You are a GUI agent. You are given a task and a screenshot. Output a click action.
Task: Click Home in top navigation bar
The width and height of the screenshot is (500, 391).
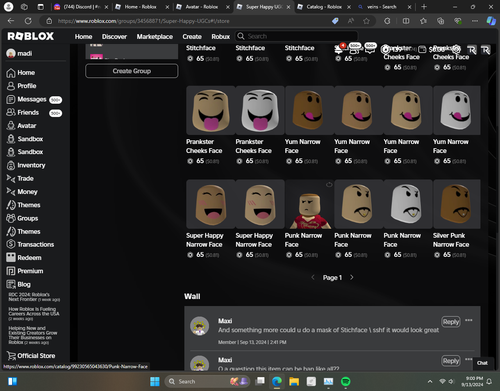pyautogui.click(x=83, y=36)
